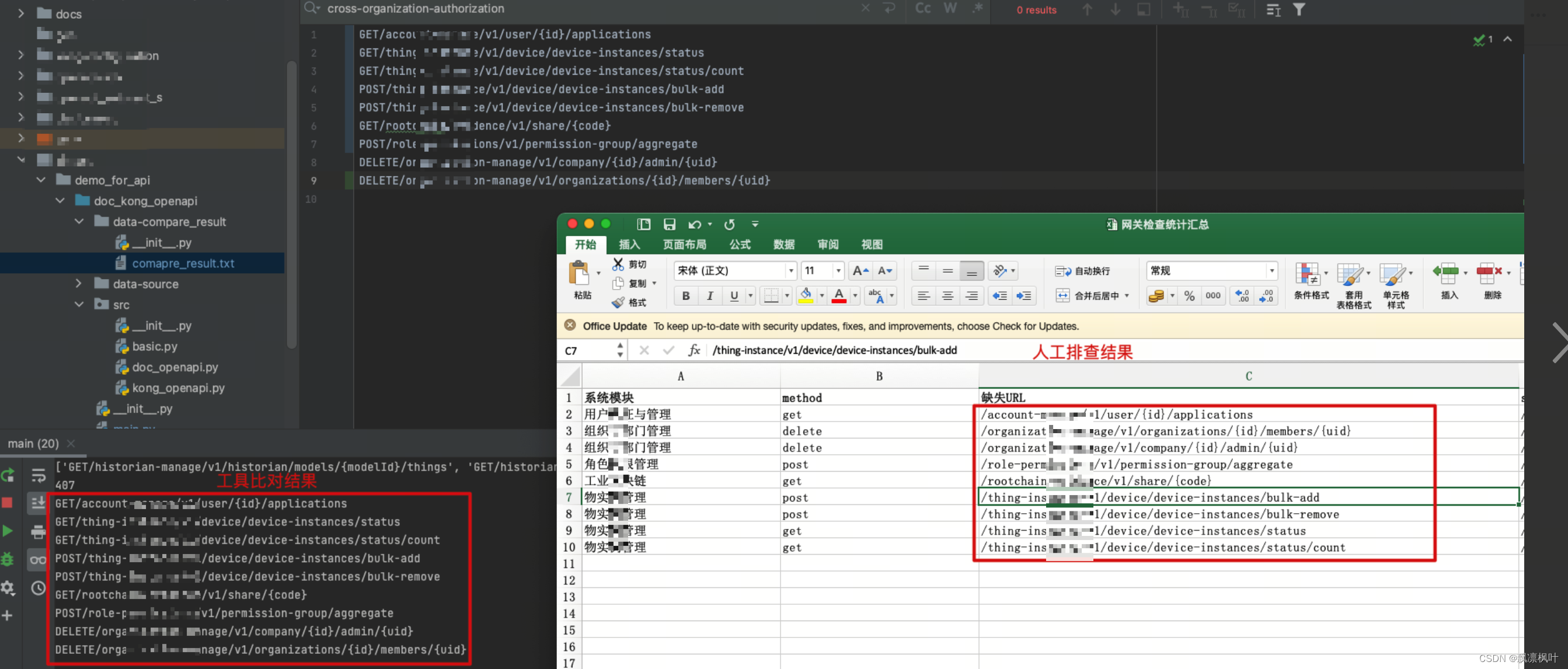Screen dimensions: 1568x669
Task: Expand the docs folder in project tree
Action: coord(21,13)
